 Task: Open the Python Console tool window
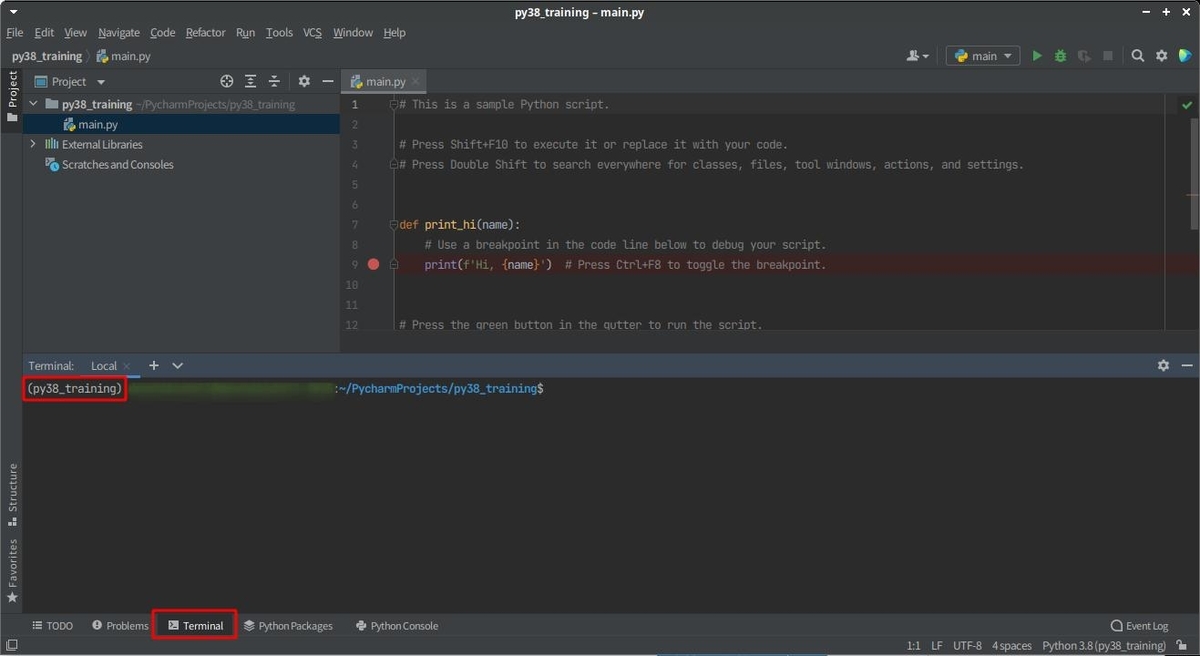coord(397,626)
